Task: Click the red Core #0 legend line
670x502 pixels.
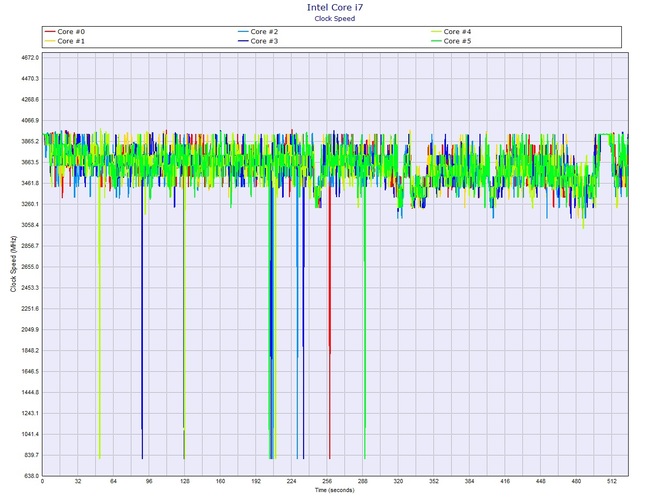Action: (50, 32)
